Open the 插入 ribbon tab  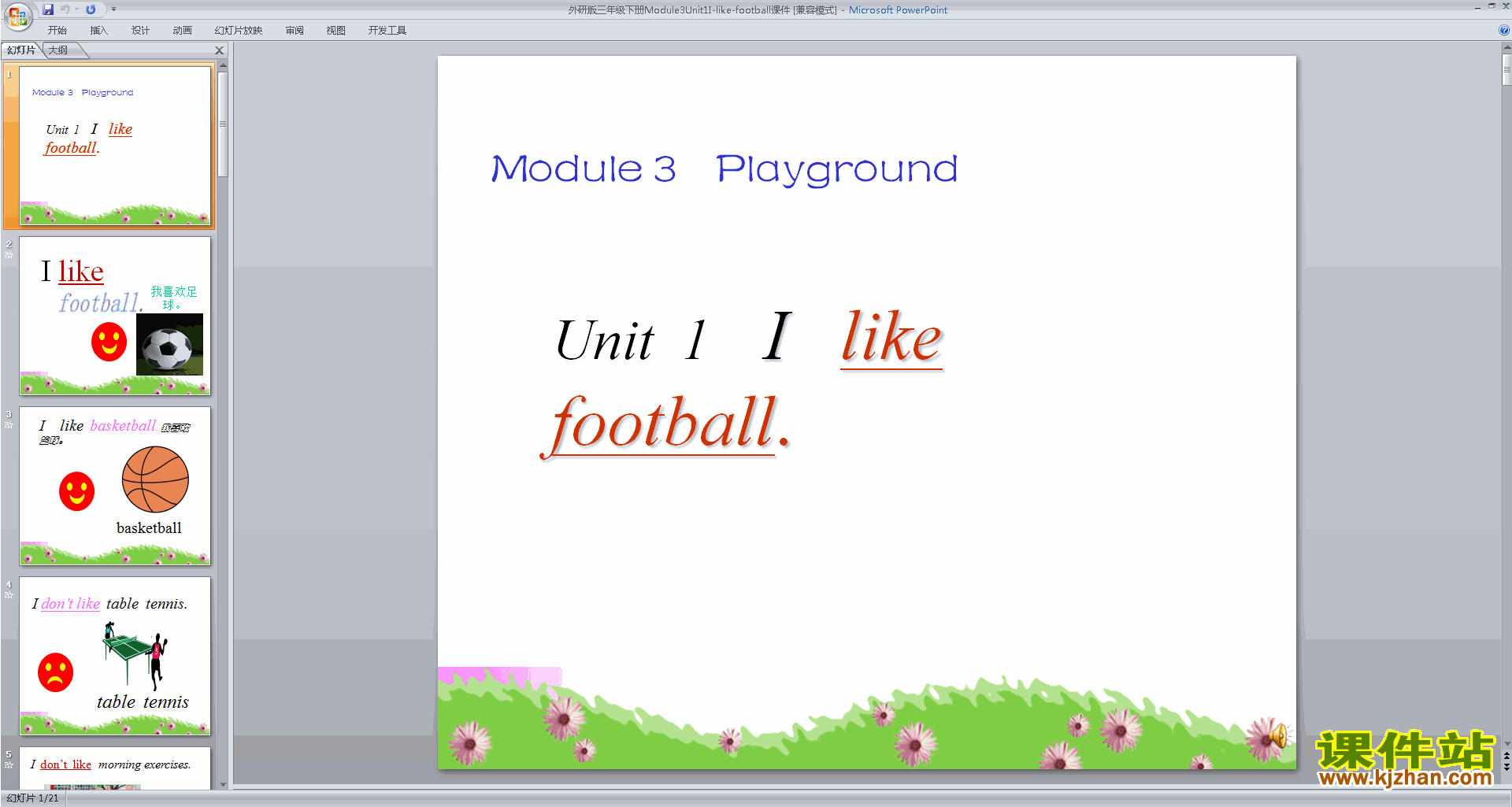tap(98, 31)
